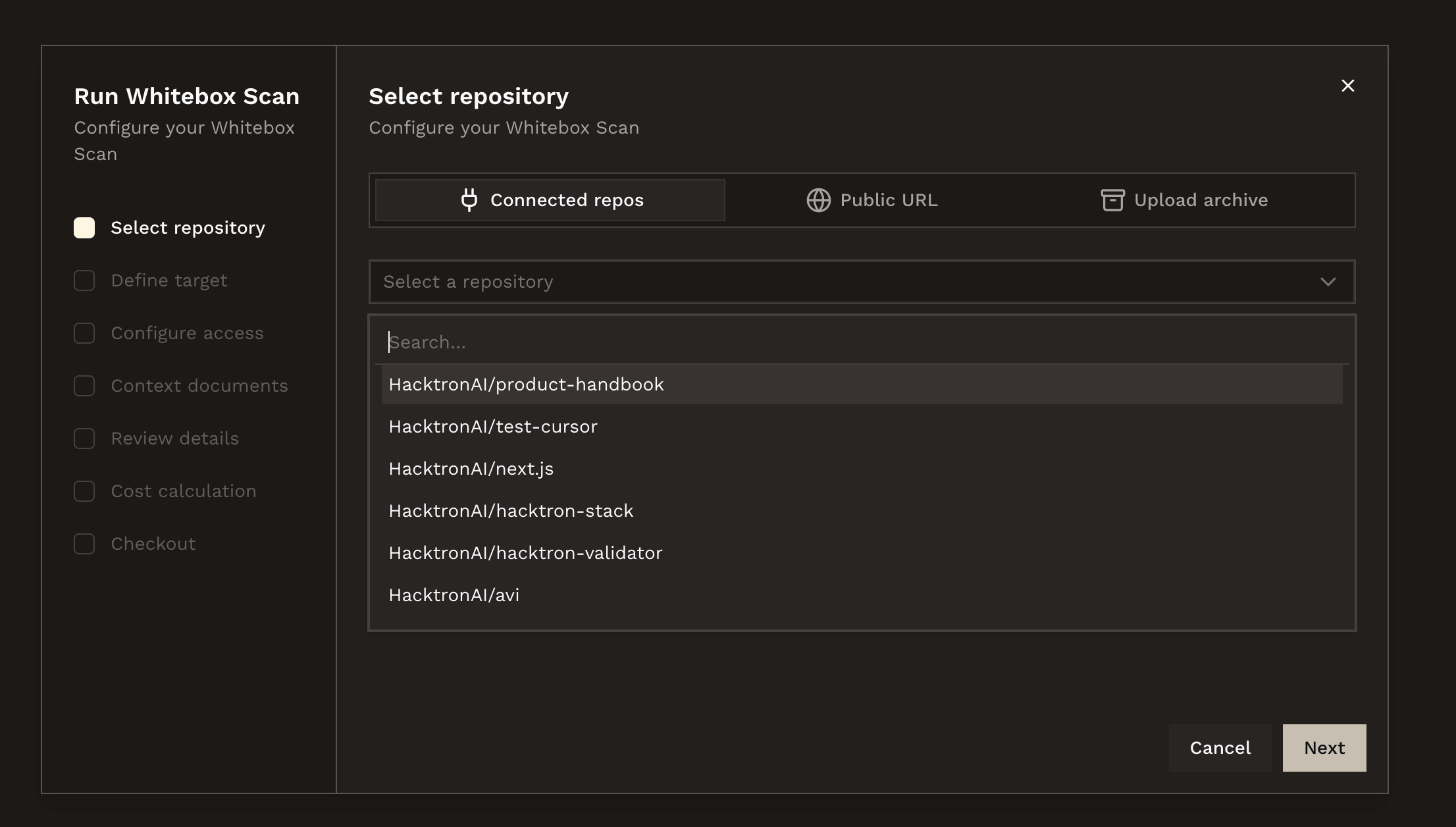Go to Configure access step label
The height and width of the screenshot is (827, 1456).
point(187,333)
